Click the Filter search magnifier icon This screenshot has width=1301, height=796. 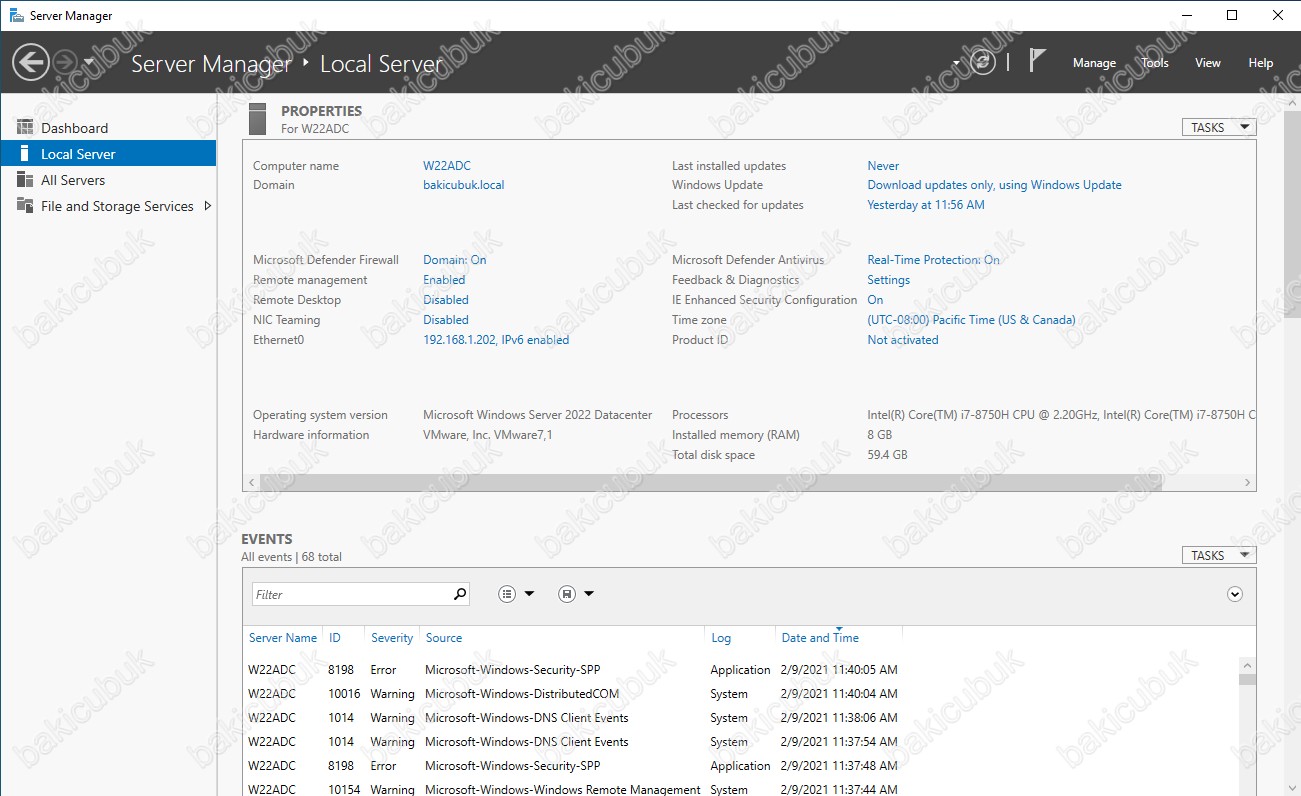point(460,594)
